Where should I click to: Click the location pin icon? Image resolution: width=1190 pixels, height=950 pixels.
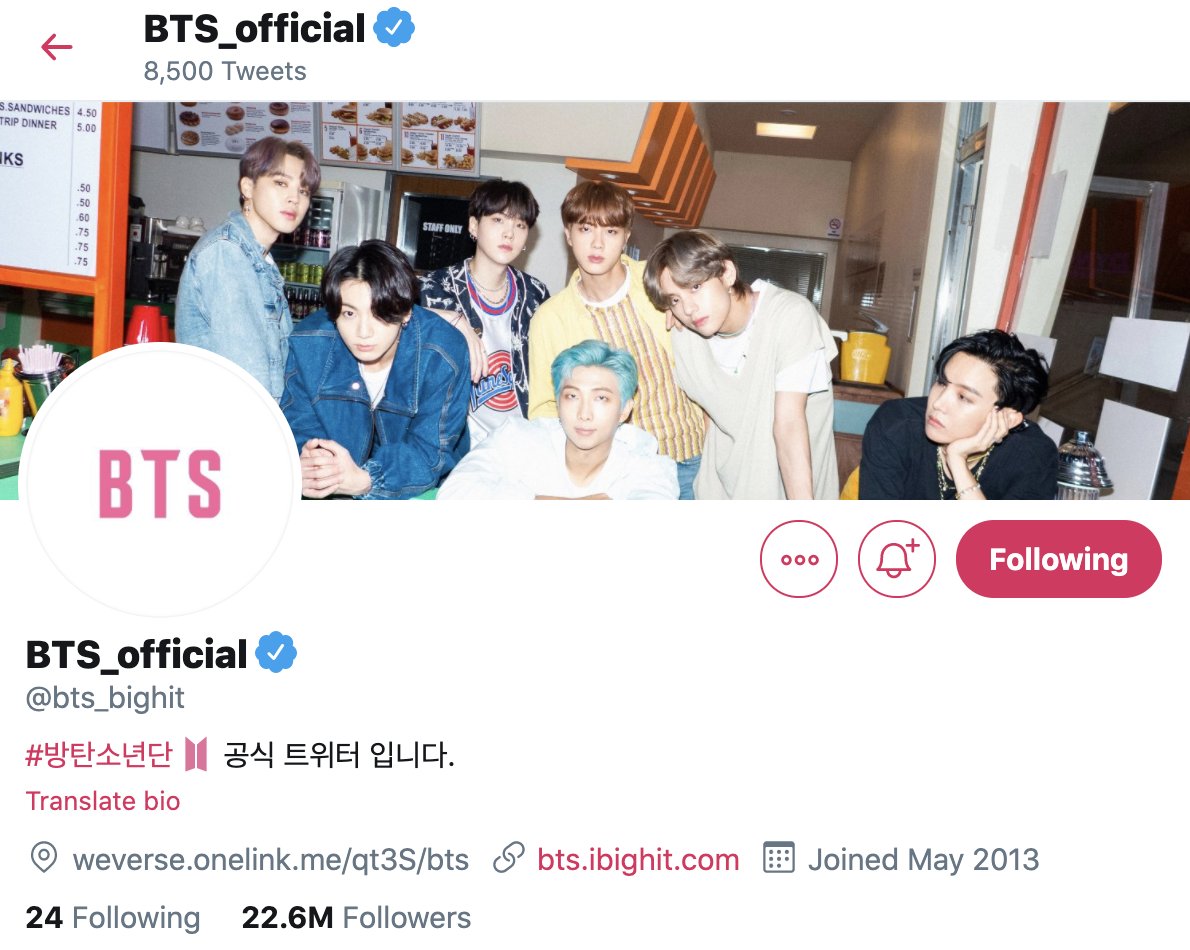pyautogui.click(x=44, y=858)
